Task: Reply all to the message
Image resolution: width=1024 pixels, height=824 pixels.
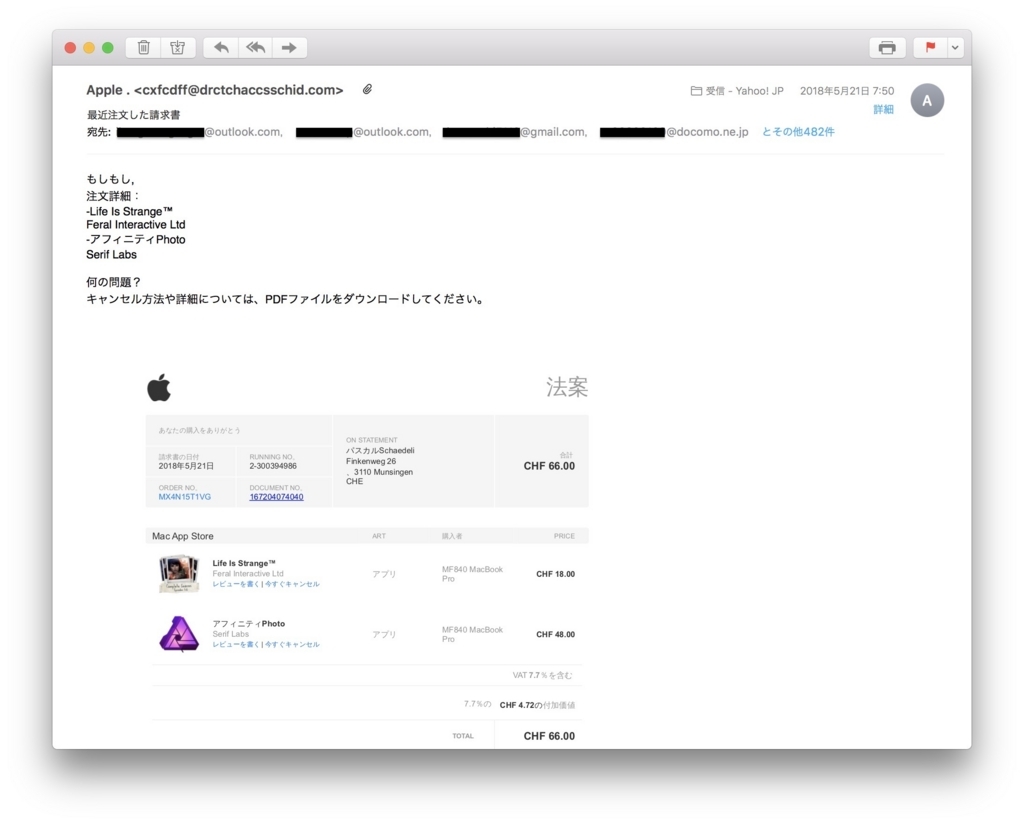Action: click(255, 48)
